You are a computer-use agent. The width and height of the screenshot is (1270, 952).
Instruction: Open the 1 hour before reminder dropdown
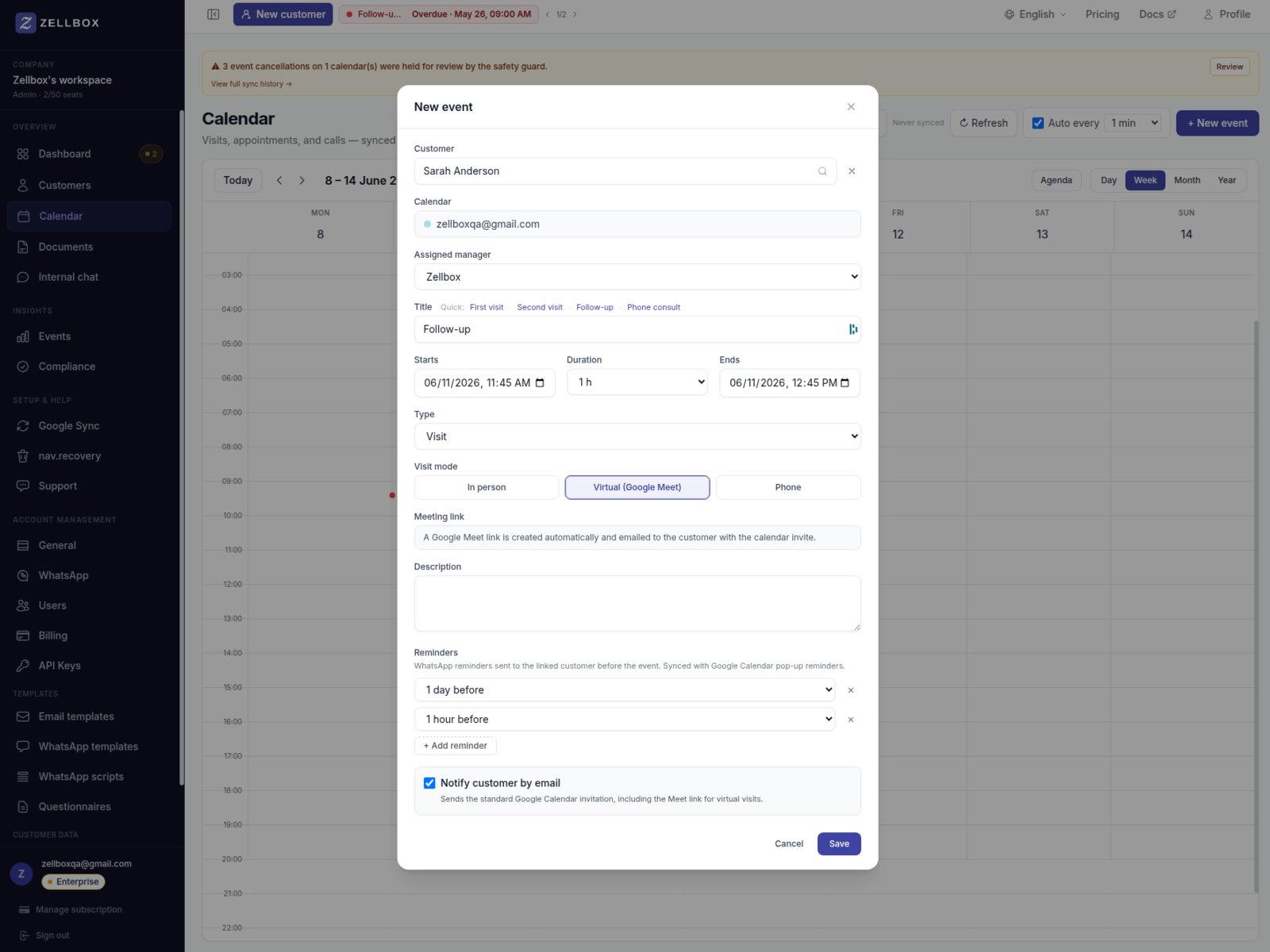click(x=625, y=720)
